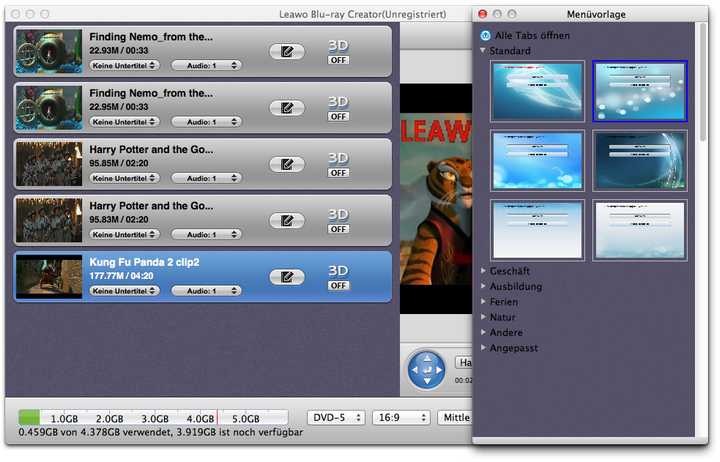720x462 pixels.
Task: Expand the Geschäft template category
Action: point(483,271)
